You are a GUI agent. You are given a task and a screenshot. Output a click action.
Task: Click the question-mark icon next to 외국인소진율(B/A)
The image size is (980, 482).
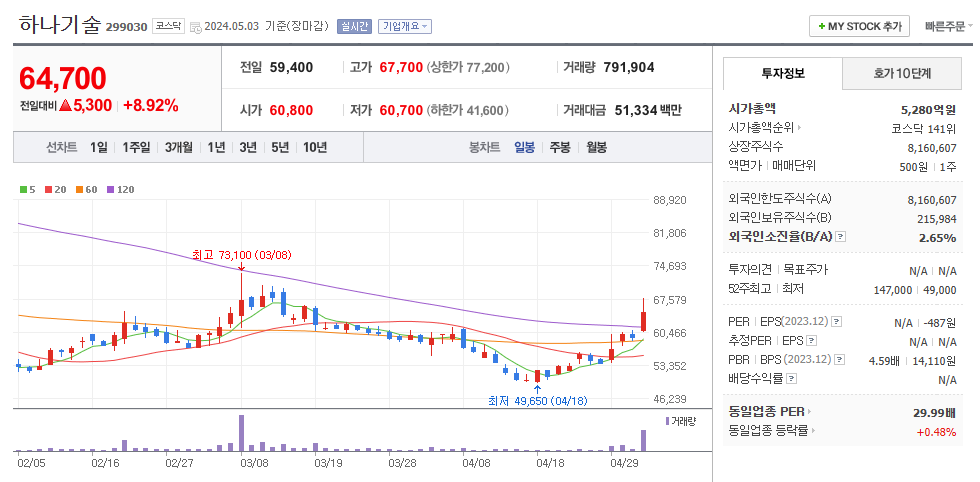click(x=841, y=237)
